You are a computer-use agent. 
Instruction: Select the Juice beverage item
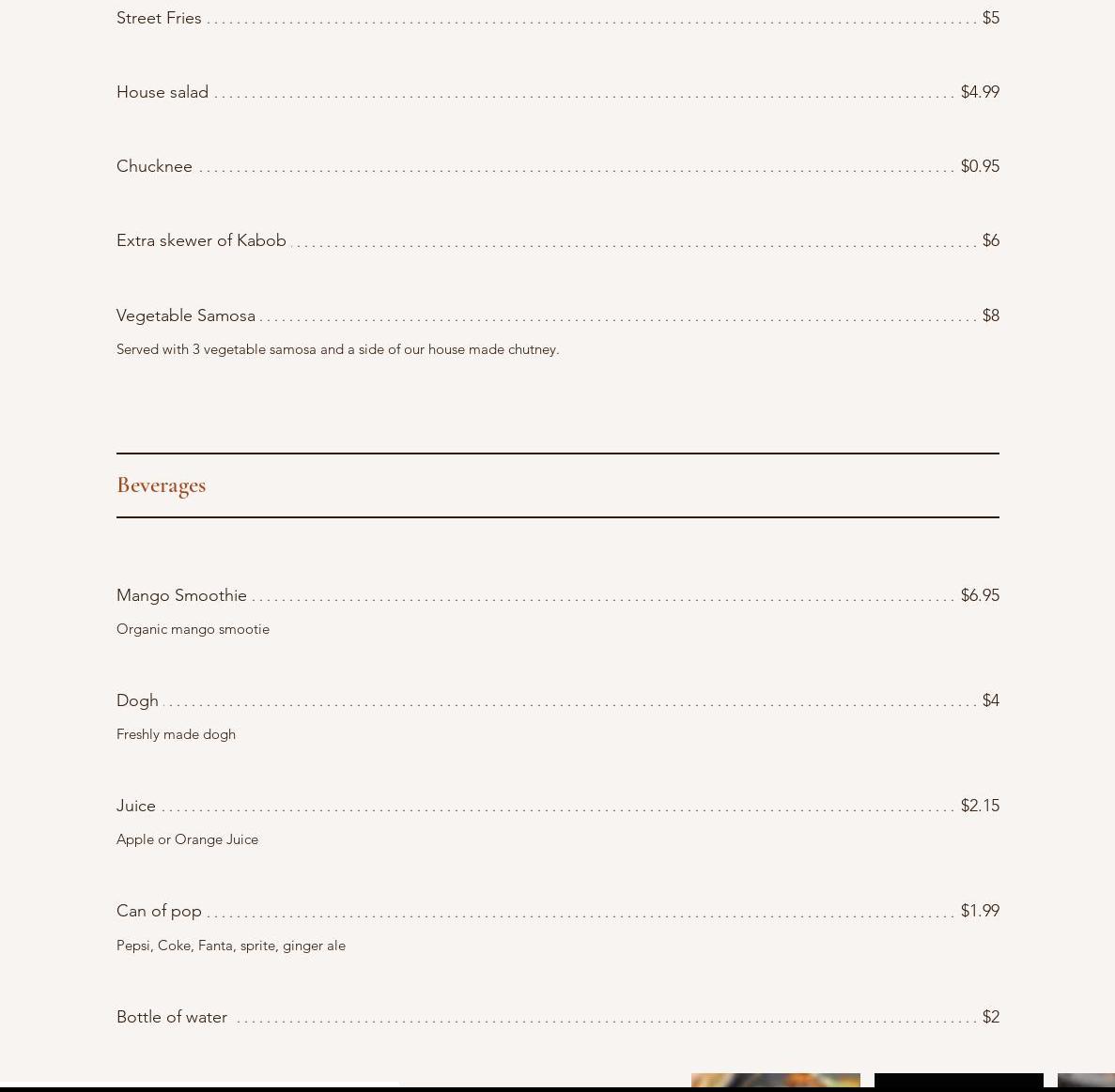point(136,807)
